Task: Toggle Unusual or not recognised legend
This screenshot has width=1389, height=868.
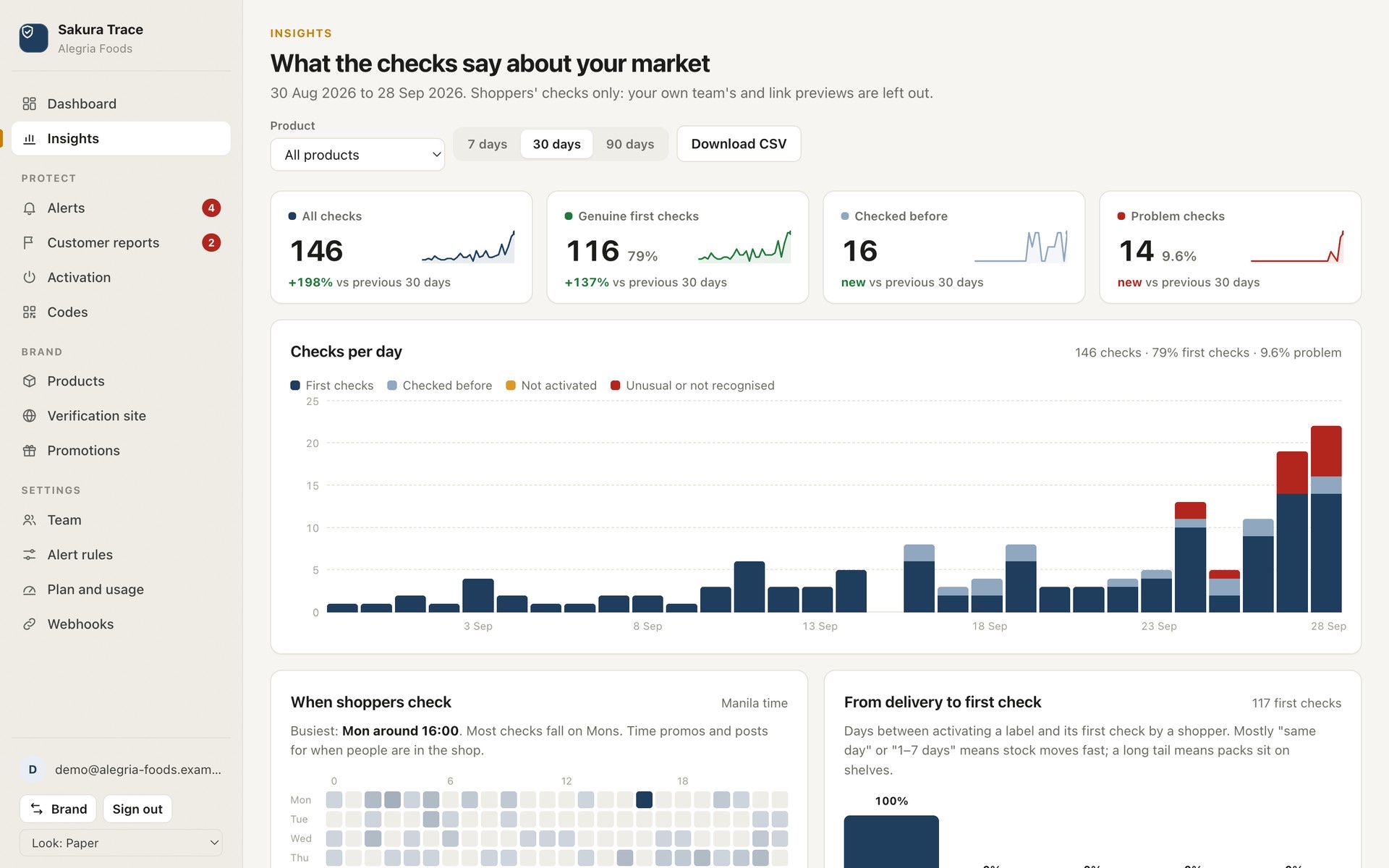Action: pos(692,386)
